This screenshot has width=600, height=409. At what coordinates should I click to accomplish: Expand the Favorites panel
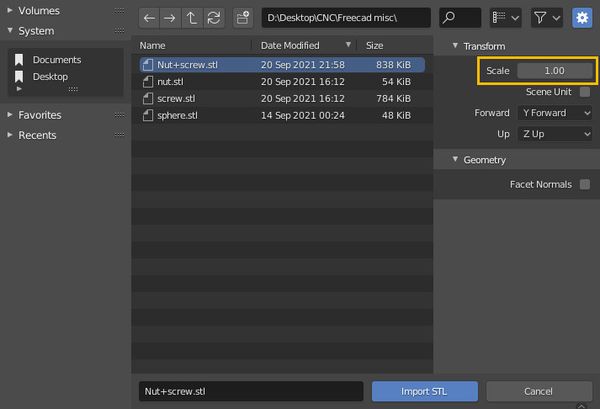10,114
